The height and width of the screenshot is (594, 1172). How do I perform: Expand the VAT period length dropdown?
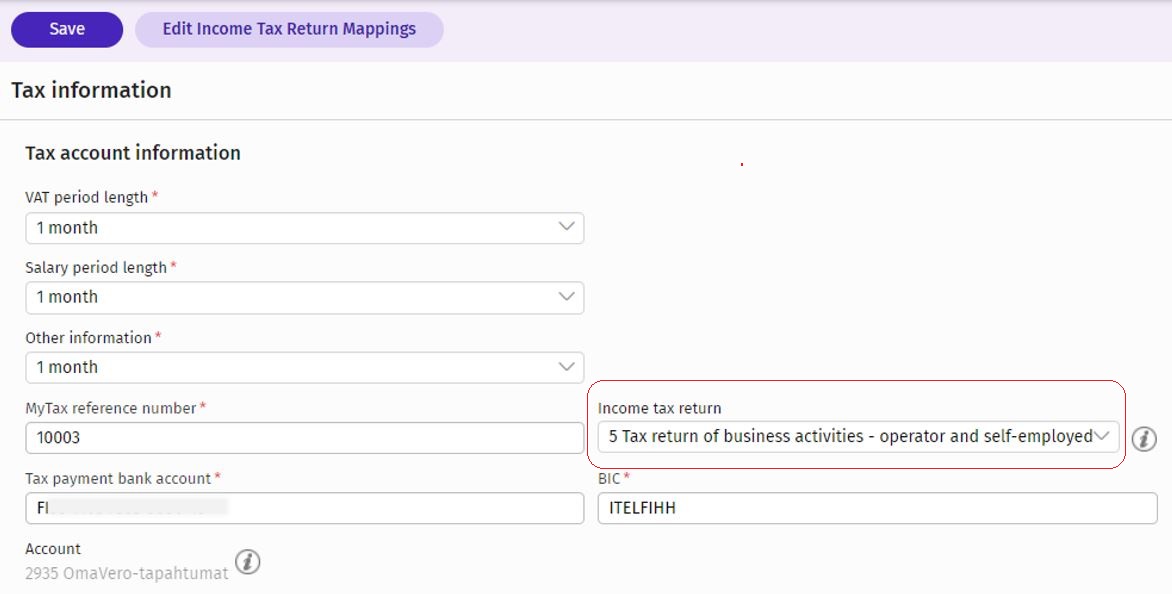click(304, 228)
